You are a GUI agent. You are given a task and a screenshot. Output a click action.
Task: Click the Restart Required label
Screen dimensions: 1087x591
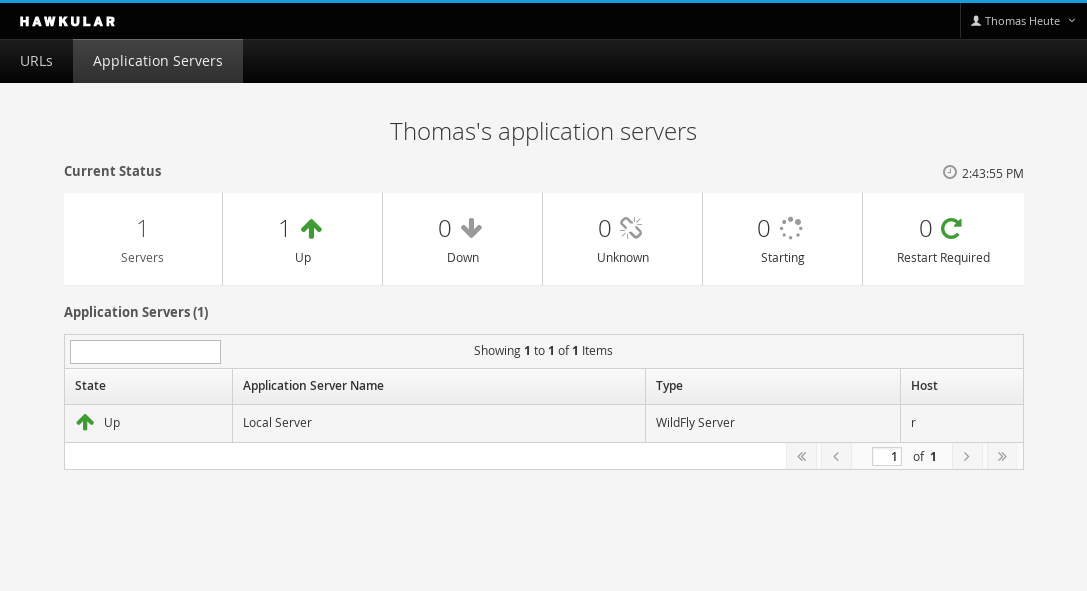[x=943, y=258]
